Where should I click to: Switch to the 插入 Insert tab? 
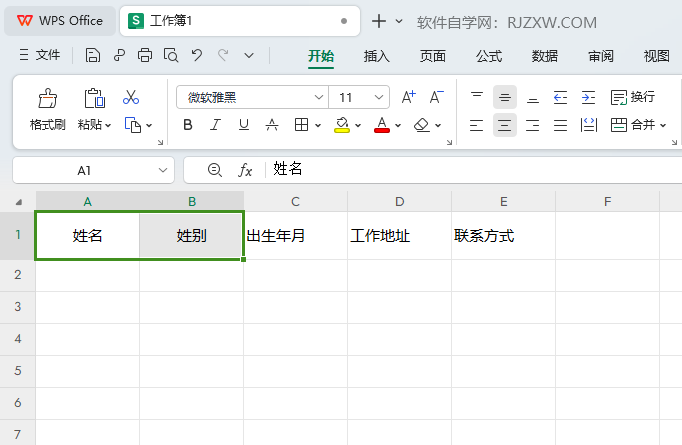[377, 56]
